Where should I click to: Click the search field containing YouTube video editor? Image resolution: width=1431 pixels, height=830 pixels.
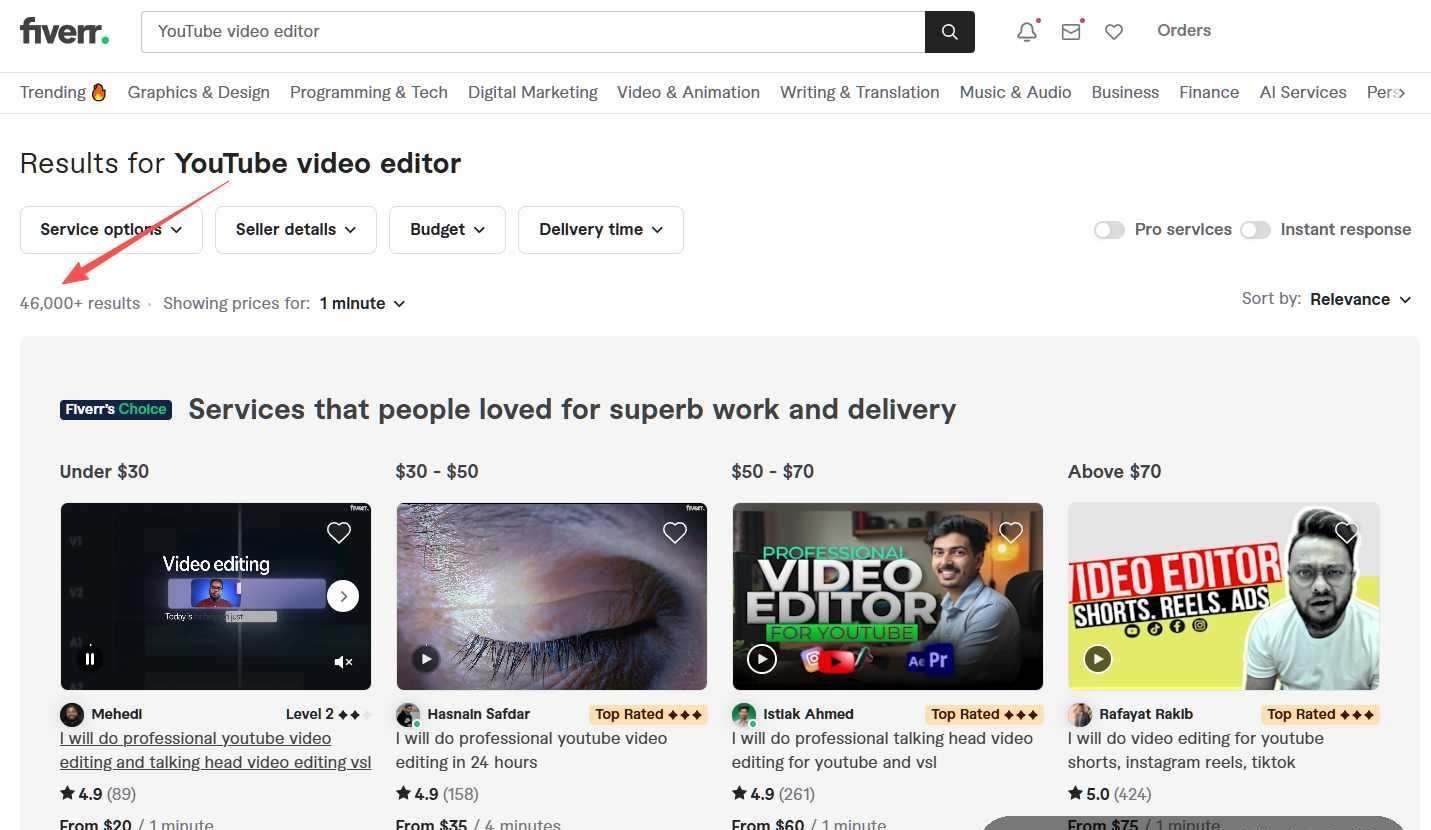[533, 32]
